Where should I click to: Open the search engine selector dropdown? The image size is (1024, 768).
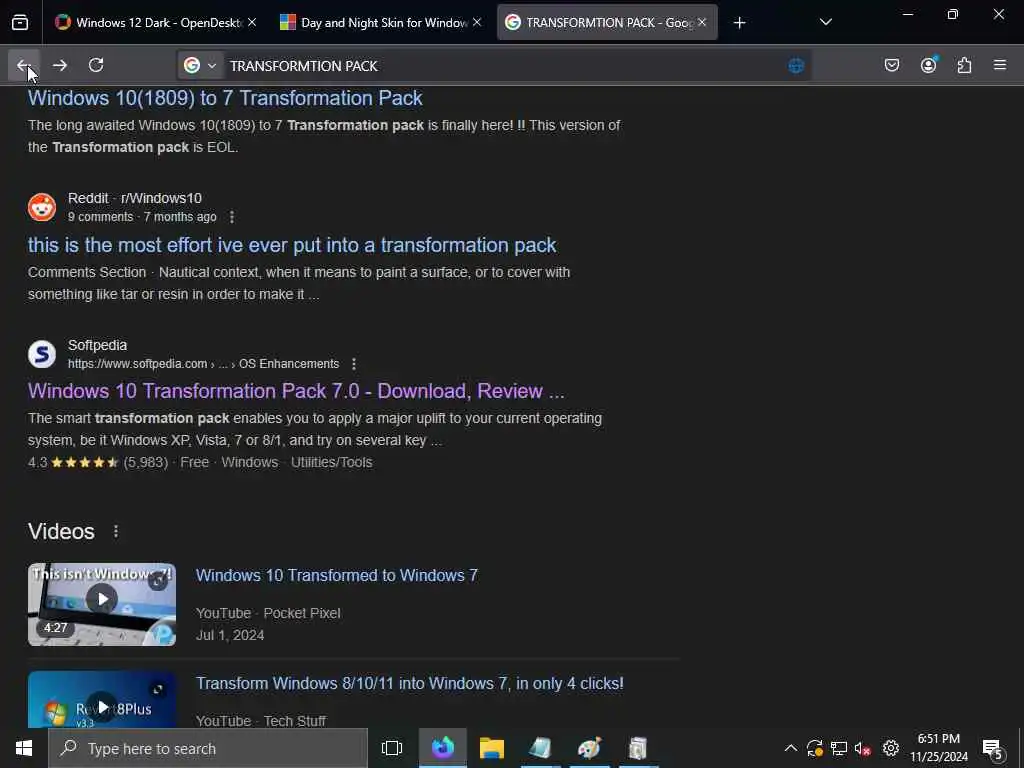point(200,65)
